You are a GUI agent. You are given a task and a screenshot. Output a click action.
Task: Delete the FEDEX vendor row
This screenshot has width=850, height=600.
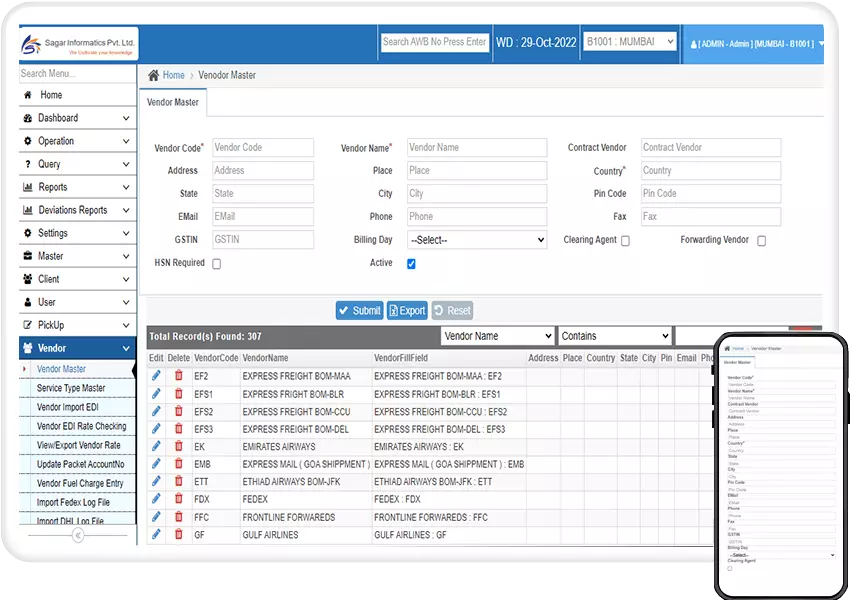coord(178,499)
